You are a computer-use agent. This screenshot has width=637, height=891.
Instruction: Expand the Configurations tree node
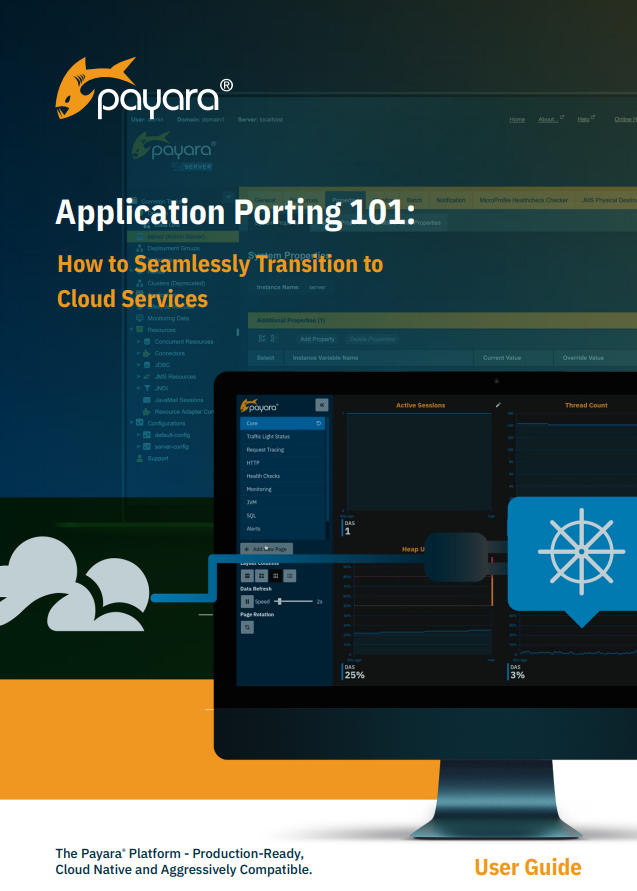pyautogui.click(x=131, y=423)
